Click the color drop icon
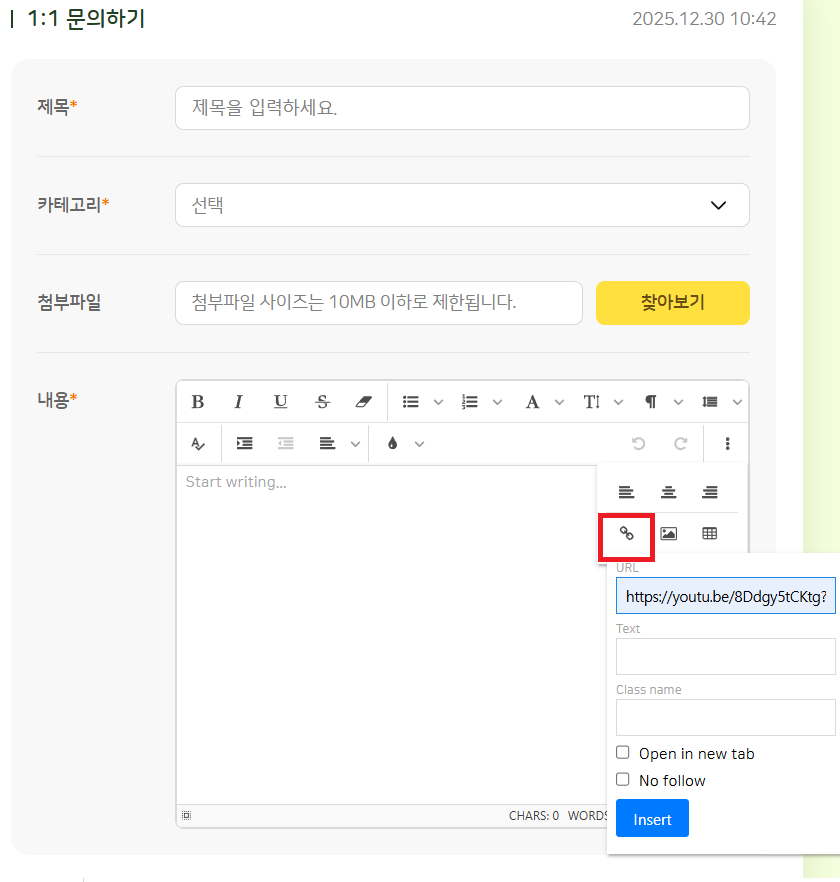Screen dimensions: 840x882 point(393,444)
